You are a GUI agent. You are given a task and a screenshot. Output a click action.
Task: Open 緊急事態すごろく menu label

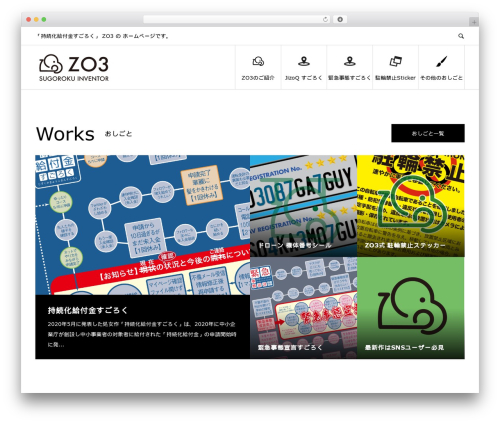349,78
